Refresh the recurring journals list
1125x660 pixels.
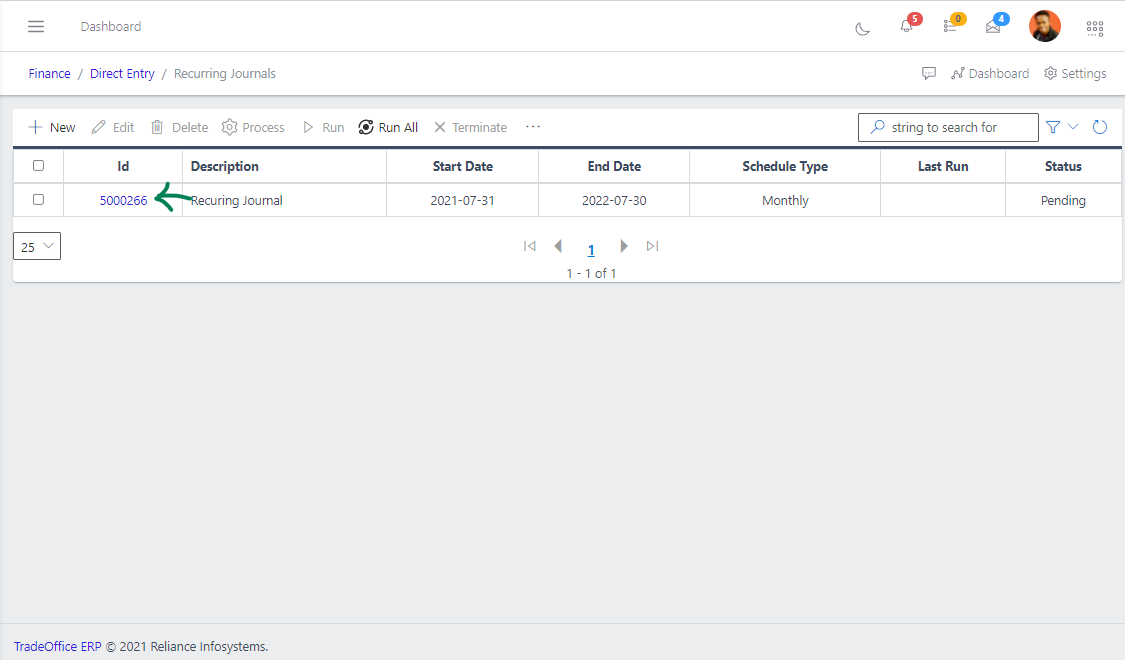click(1100, 127)
